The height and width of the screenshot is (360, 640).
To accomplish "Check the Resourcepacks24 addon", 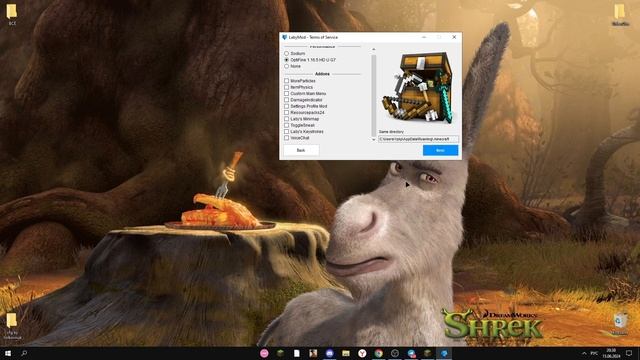I will (x=287, y=112).
